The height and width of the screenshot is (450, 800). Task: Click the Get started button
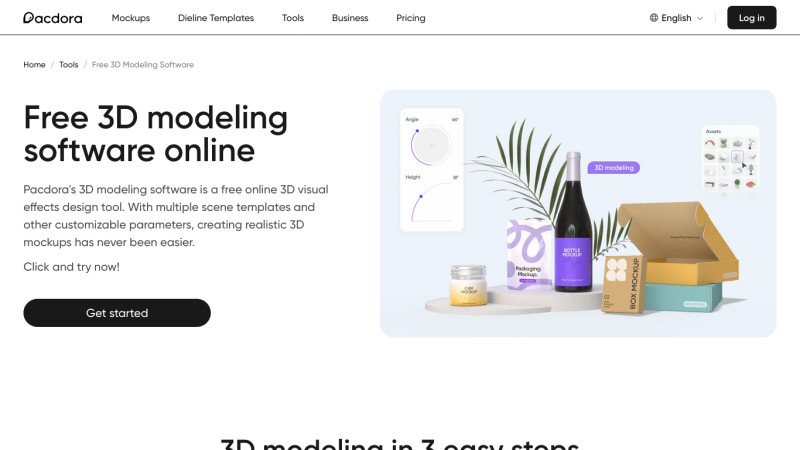click(x=117, y=313)
